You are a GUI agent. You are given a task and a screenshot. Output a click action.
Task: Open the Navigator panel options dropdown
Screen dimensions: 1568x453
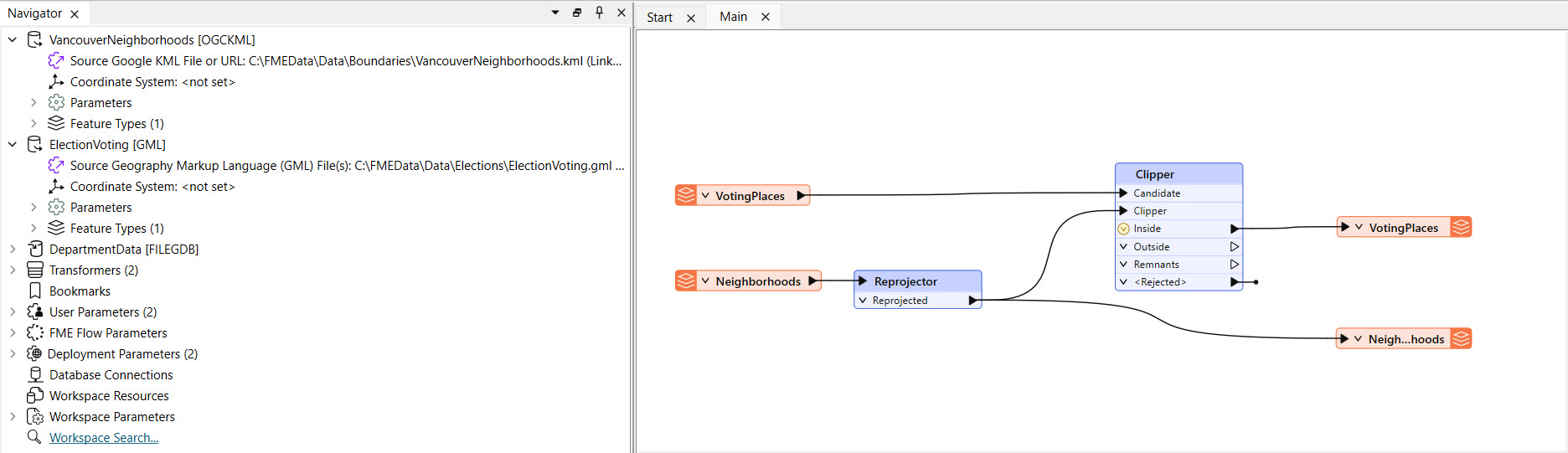click(x=554, y=13)
